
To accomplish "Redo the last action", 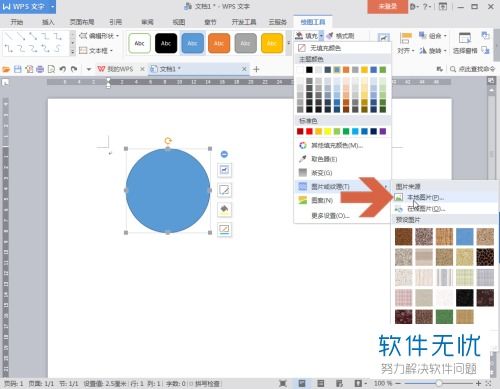I will (74, 69).
